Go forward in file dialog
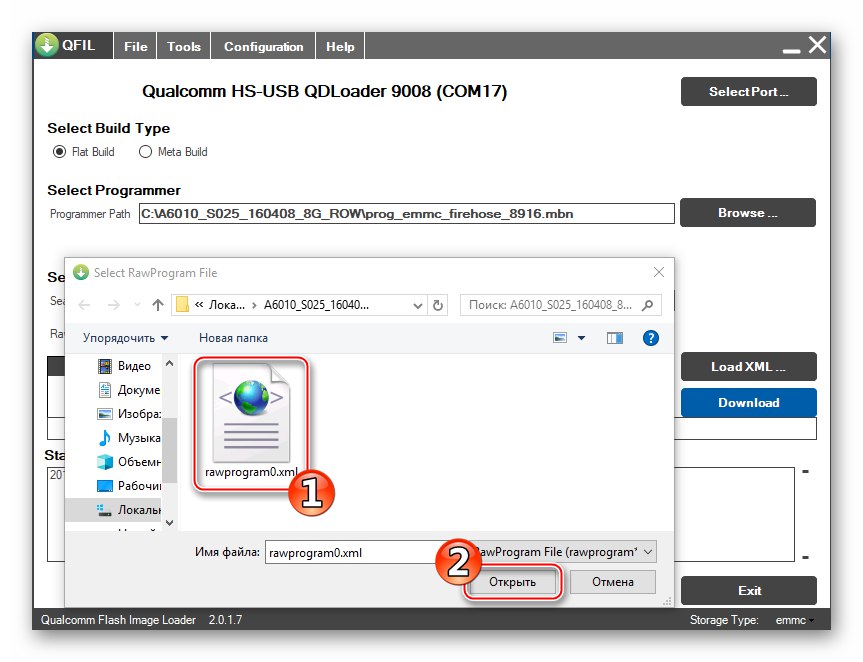Image resolution: width=863 pixels, height=662 pixels. click(113, 305)
